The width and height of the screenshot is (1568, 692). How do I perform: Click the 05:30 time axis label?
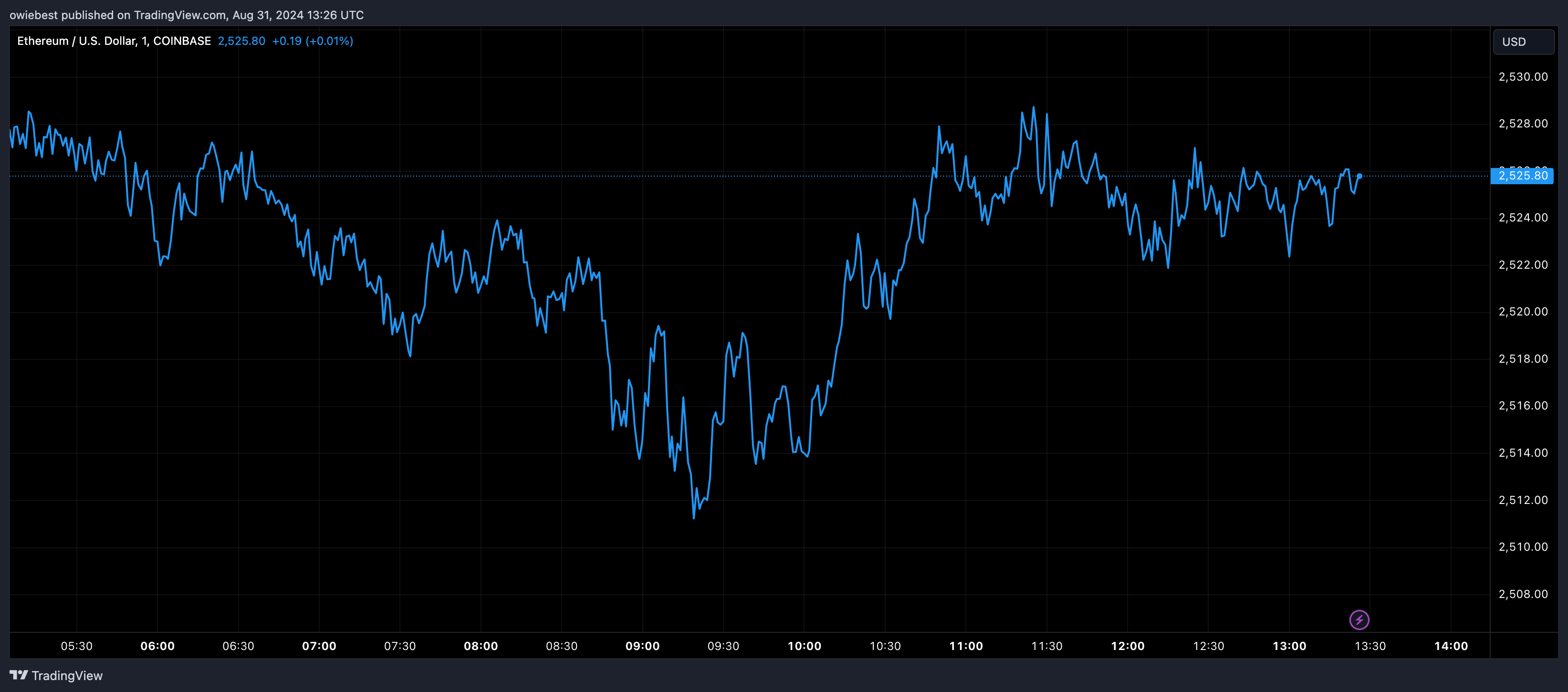click(x=77, y=646)
